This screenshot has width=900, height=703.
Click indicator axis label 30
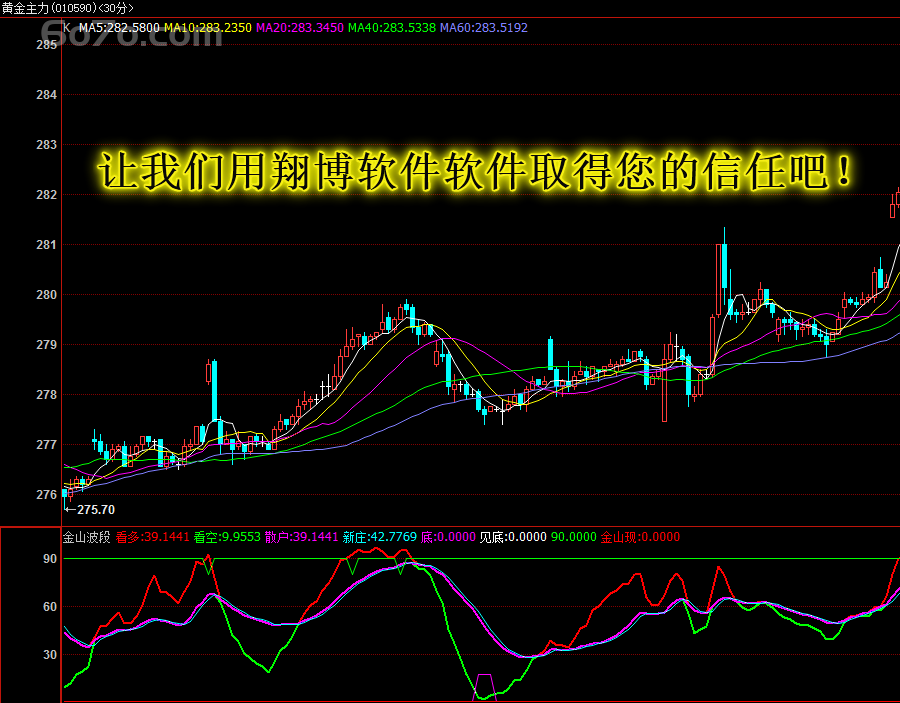[x=50, y=654]
